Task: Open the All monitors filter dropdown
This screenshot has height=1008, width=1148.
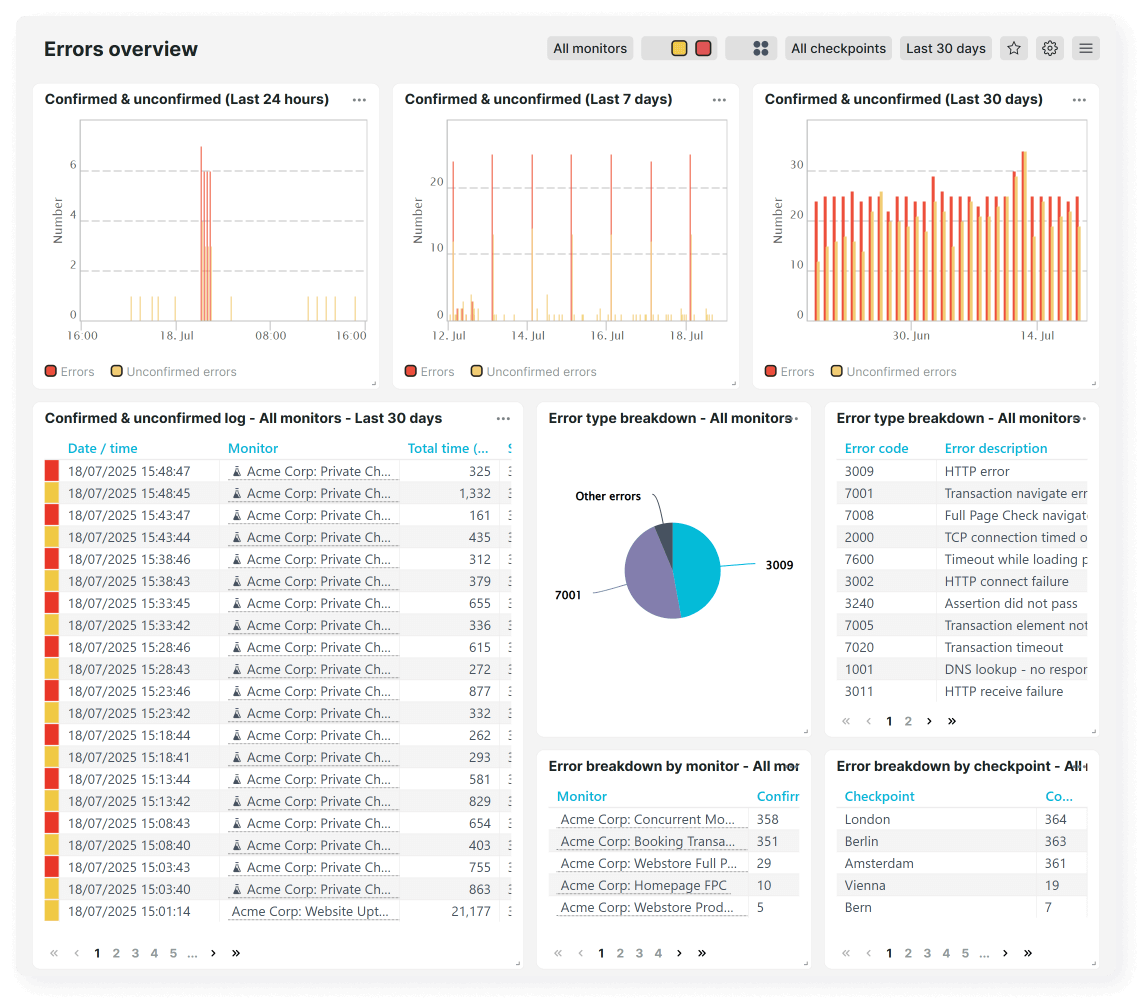Action: click(590, 48)
